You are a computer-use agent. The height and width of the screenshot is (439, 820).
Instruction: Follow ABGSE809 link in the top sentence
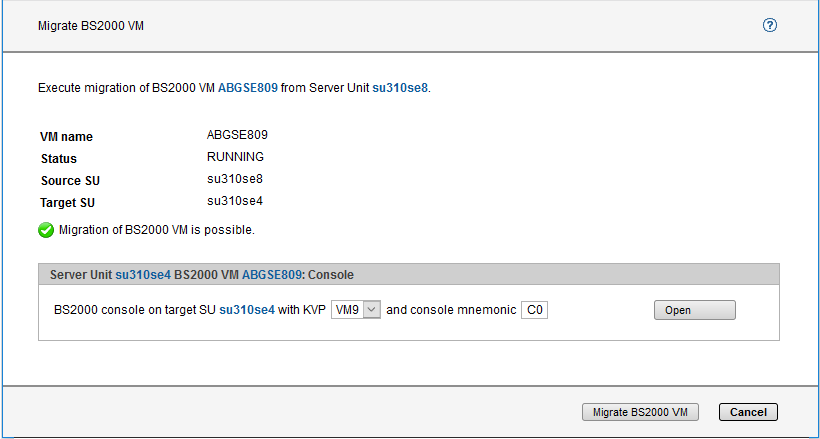coord(248,88)
